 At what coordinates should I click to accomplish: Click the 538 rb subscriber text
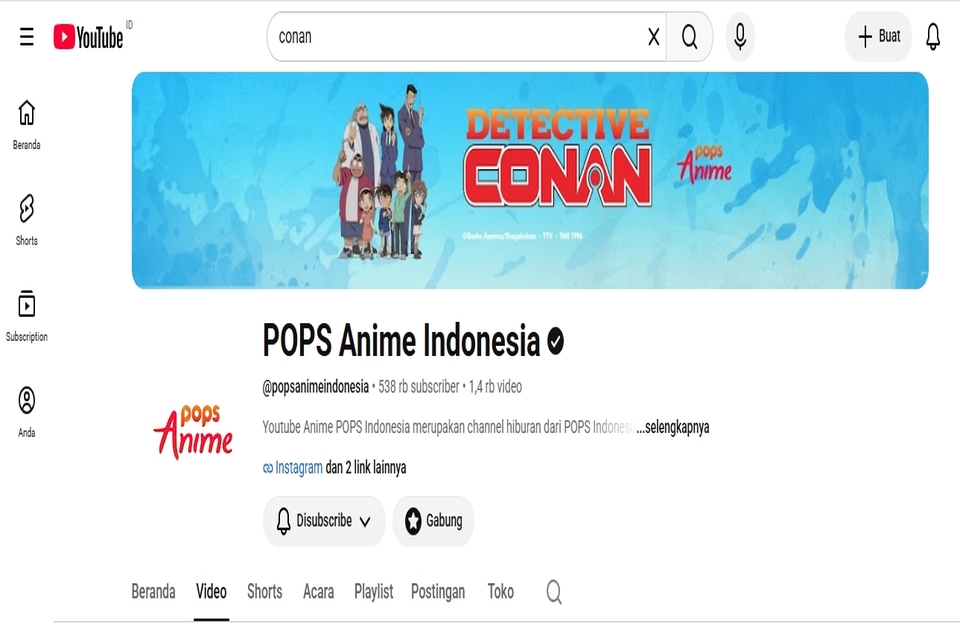419,386
